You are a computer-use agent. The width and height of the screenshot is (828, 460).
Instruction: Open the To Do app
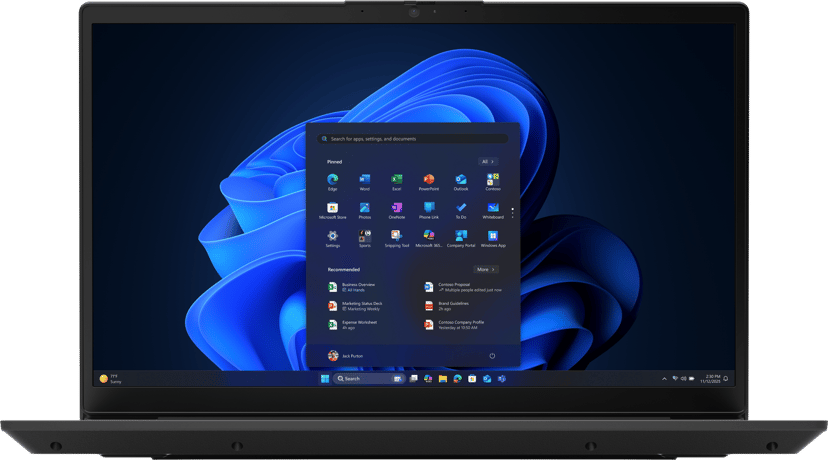click(461, 210)
